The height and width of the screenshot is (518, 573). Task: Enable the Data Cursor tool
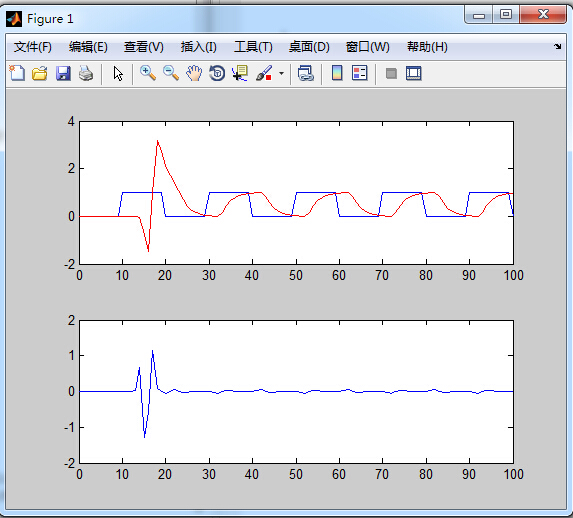tap(240, 73)
